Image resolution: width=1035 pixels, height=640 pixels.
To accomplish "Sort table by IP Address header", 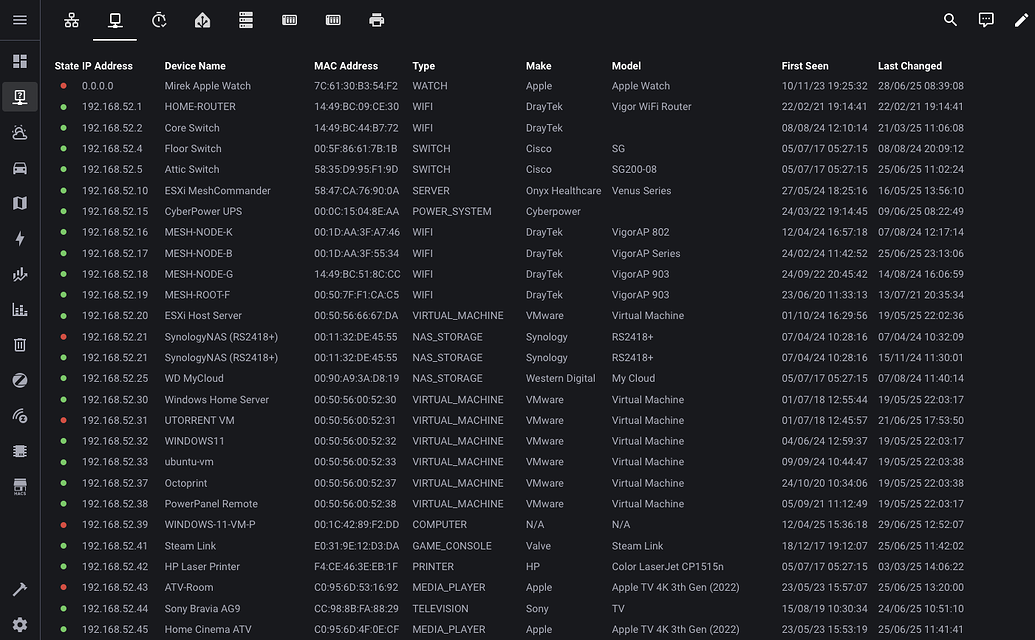I will point(107,66).
